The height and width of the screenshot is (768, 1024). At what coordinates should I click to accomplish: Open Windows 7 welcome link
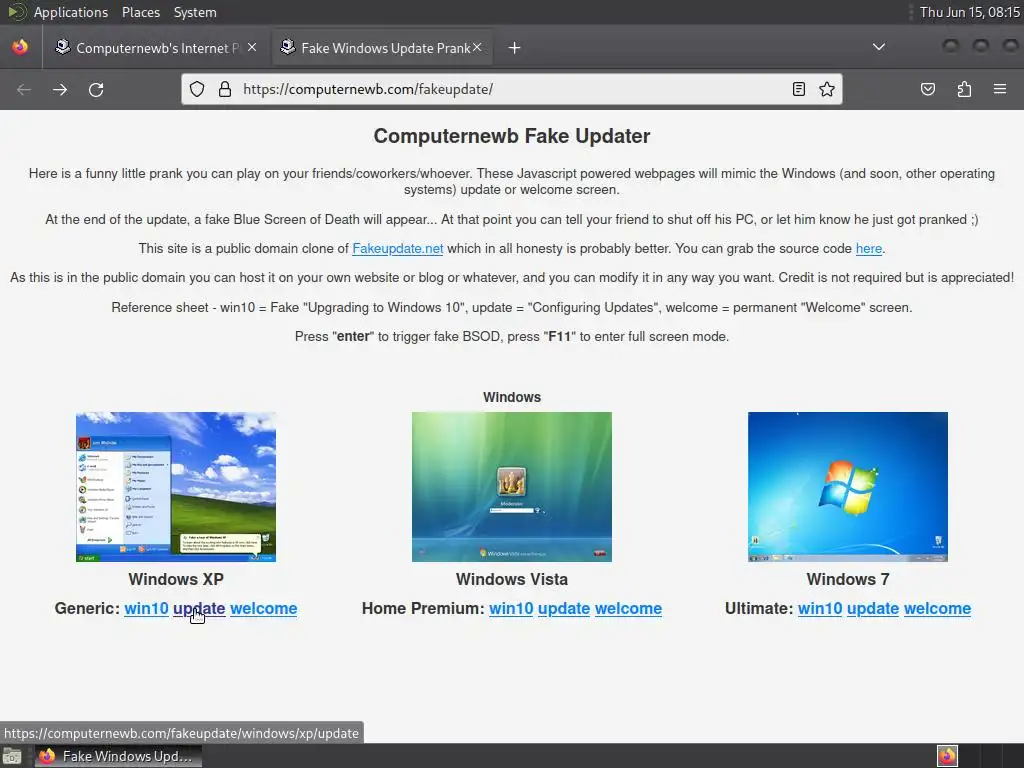[x=937, y=609]
